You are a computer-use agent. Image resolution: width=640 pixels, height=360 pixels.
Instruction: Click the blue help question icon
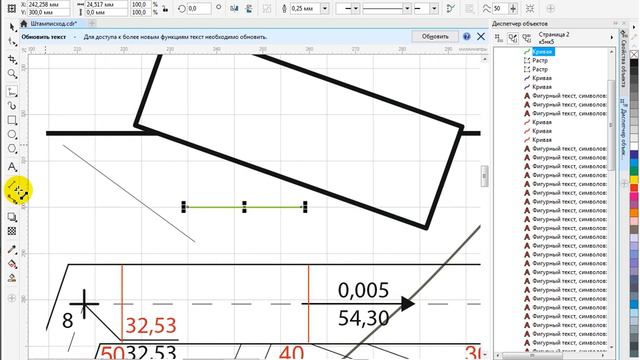tap(467, 36)
